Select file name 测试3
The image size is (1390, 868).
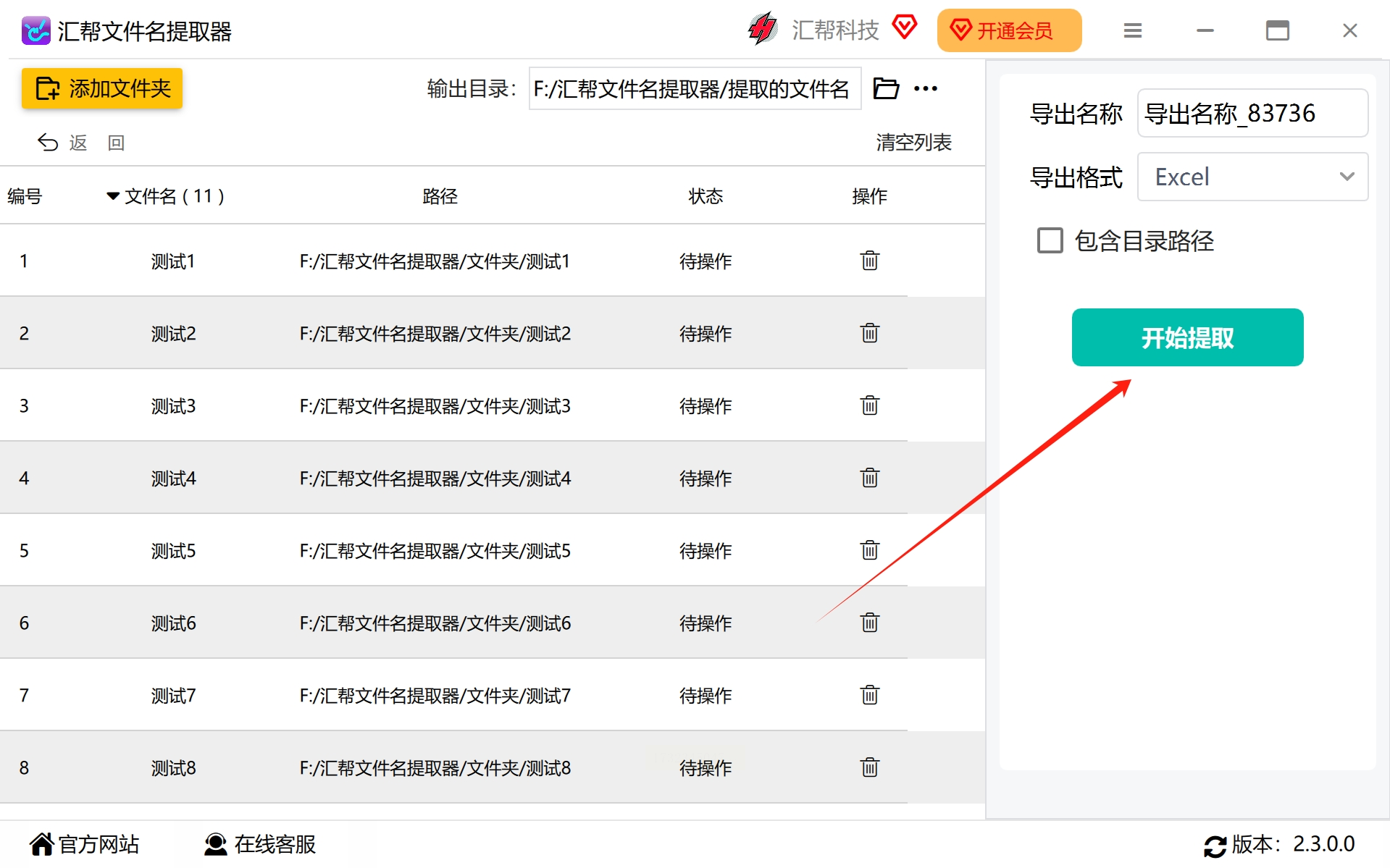(x=173, y=406)
